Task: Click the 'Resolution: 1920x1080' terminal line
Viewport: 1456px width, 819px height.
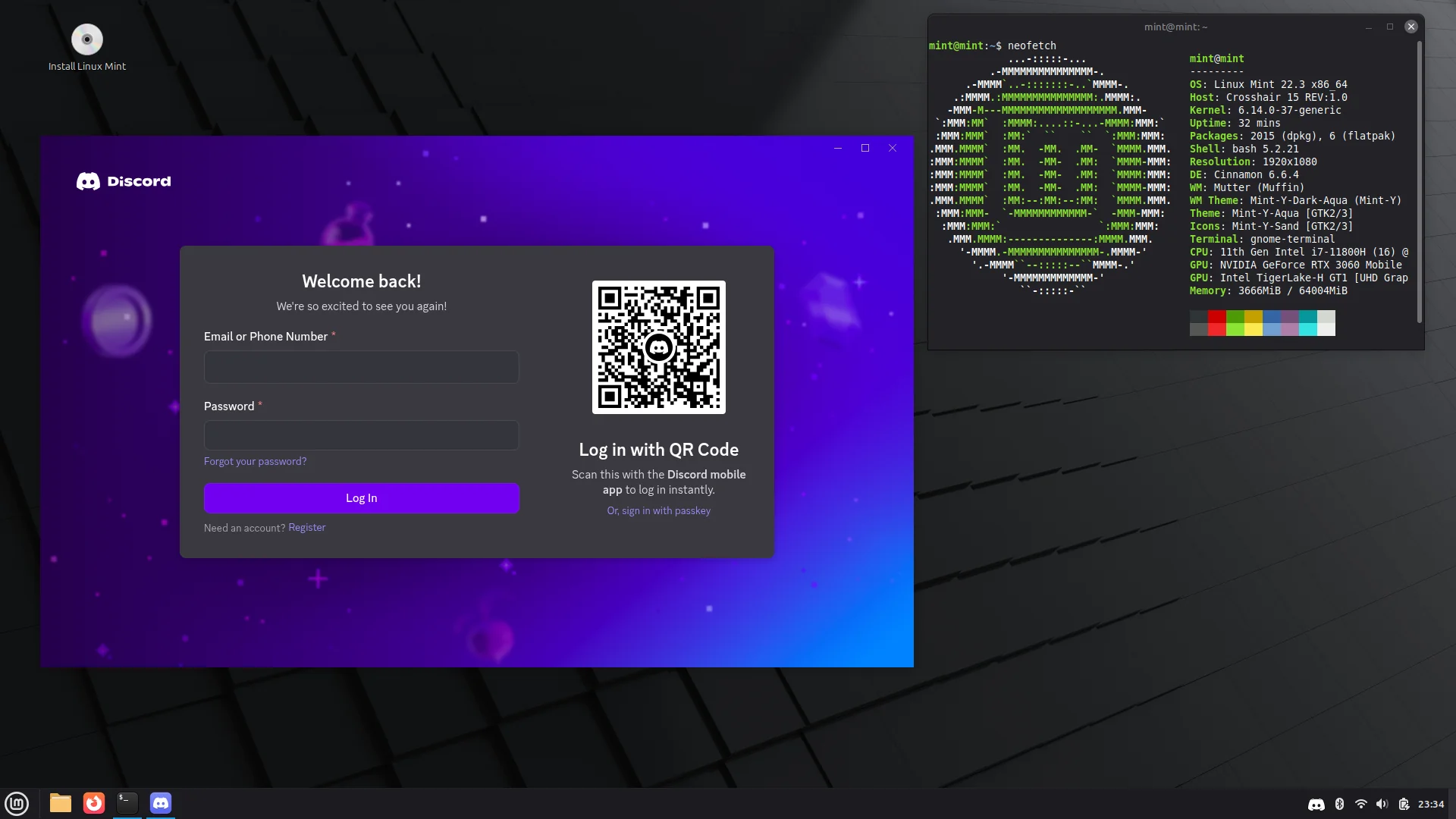Action: (1254, 162)
